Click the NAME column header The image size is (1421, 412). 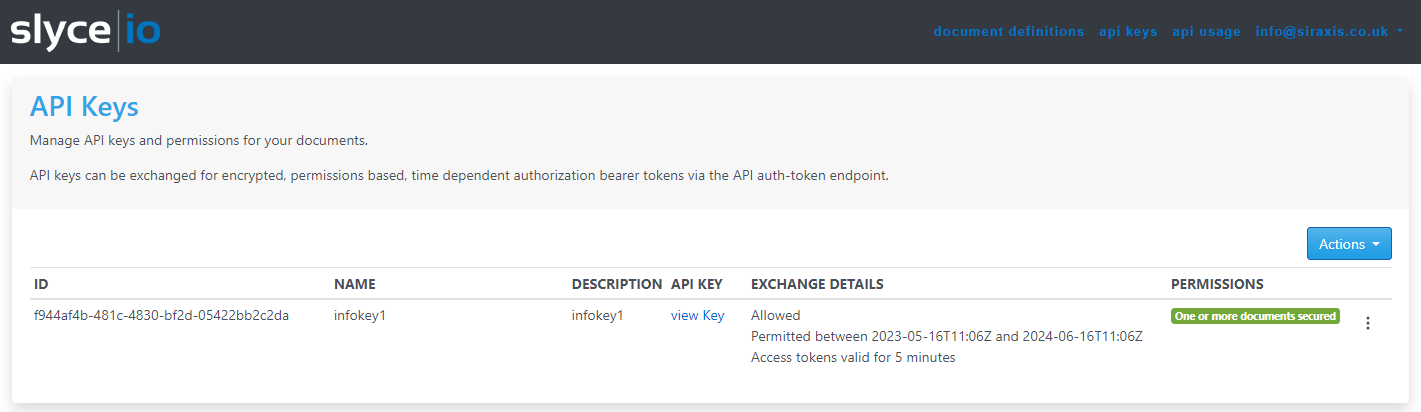click(354, 284)
